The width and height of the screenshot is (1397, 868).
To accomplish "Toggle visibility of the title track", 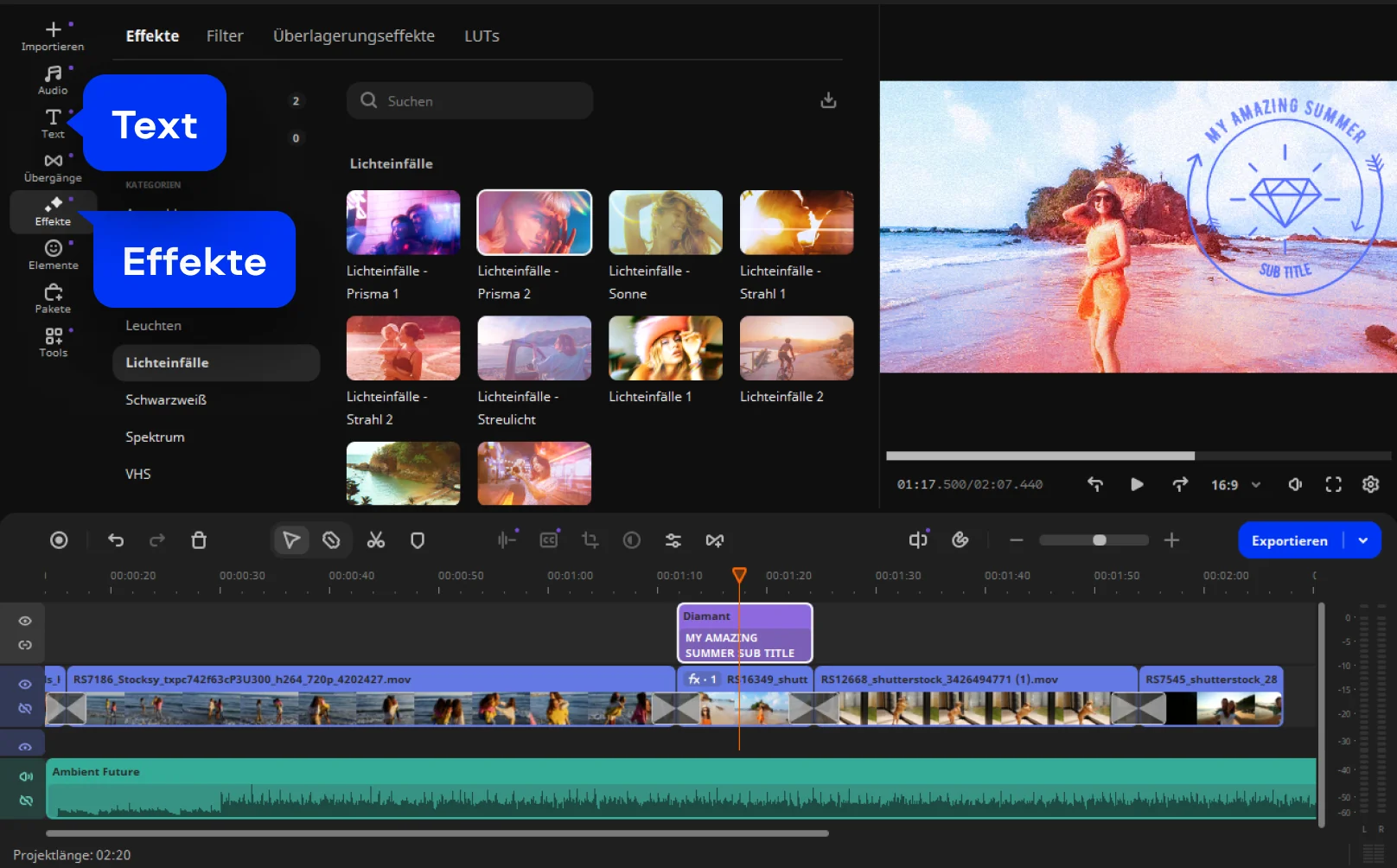I will click(x=25, y=621).
